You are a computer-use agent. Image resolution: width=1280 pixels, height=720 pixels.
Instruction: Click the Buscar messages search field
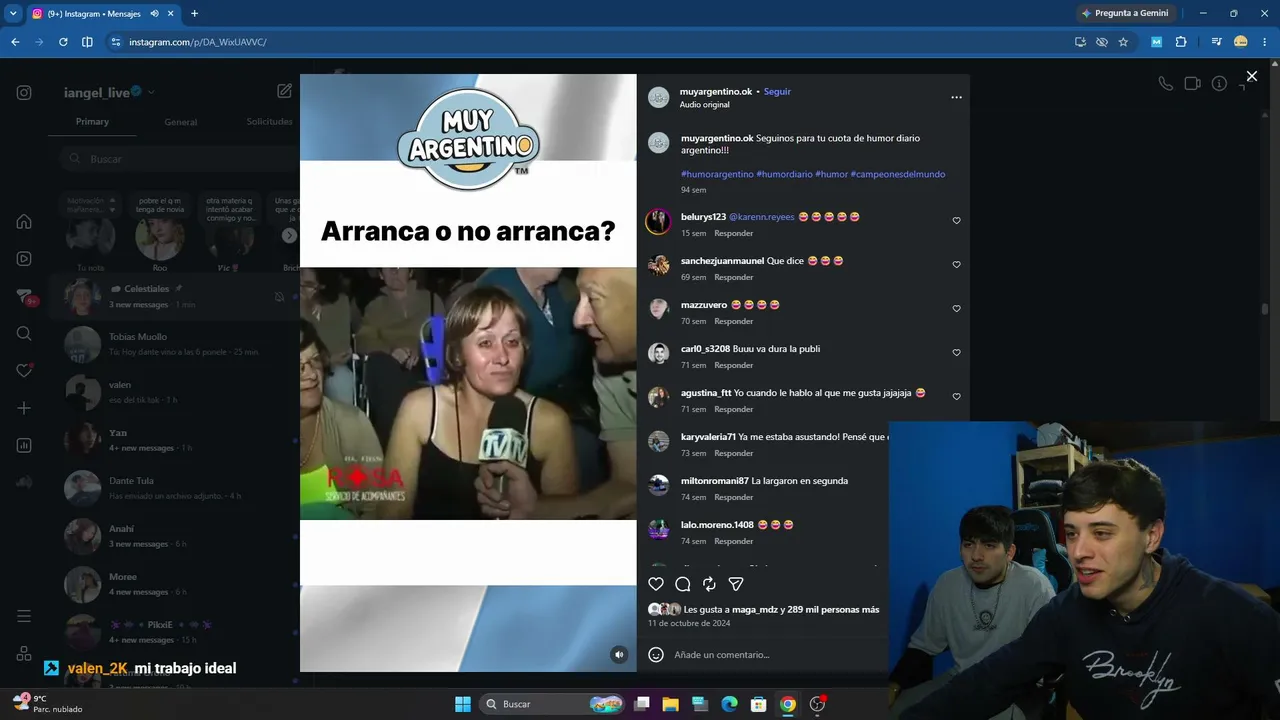176,159
